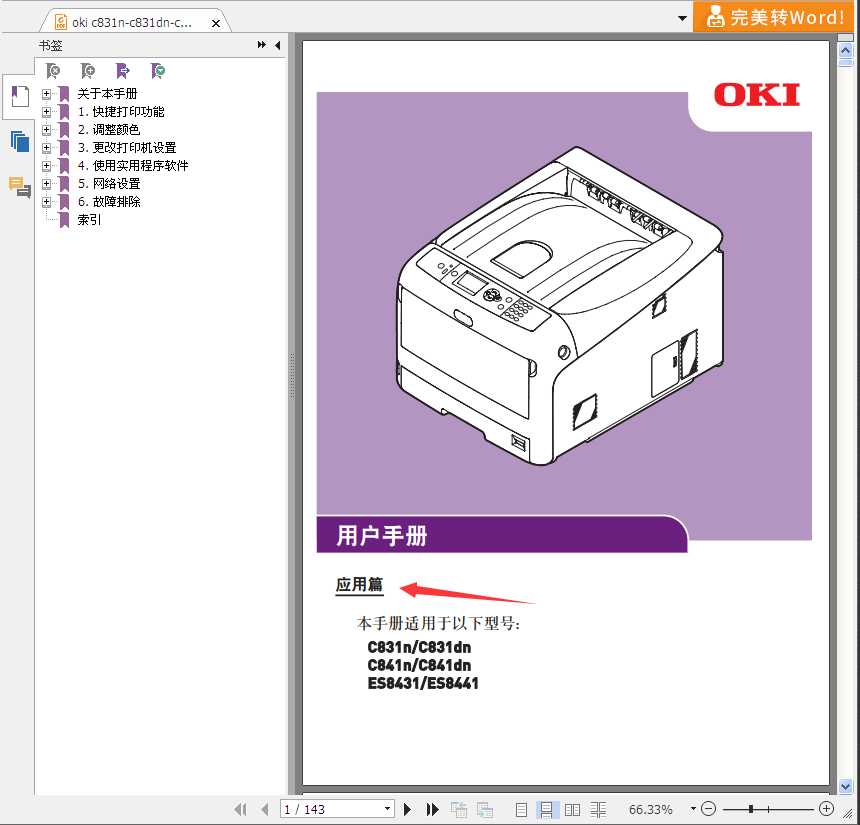Click the next view icon
The image size is (860, 825).
point(484,809)
